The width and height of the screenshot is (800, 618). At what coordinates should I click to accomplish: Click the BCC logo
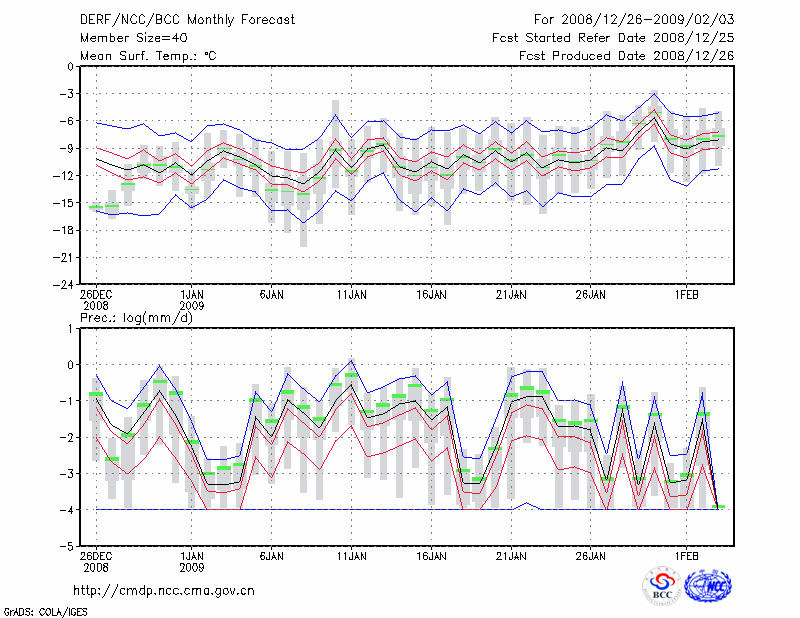661,585
